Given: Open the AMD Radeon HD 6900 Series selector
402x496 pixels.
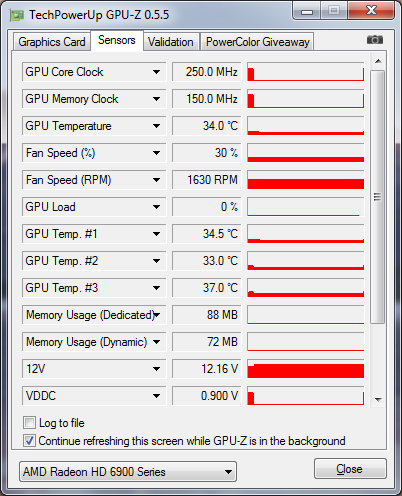Looking at the screenshot, I should pyautogui.click(x=128, y=471).
